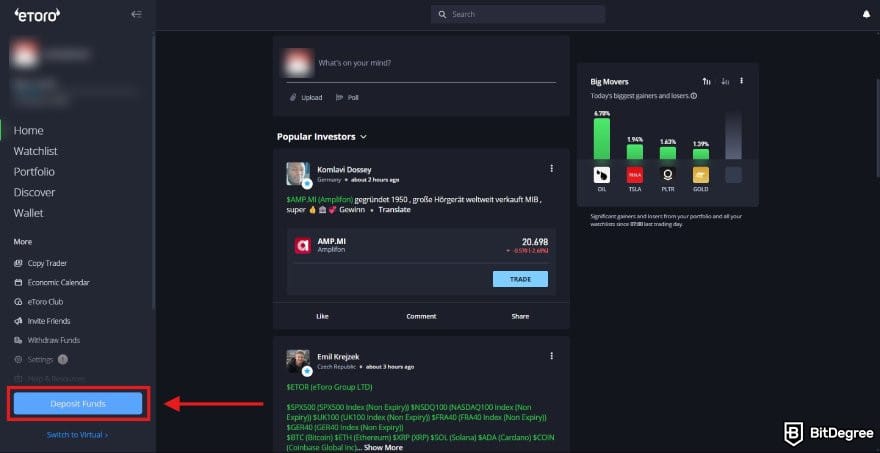Viewport: 880px width, 453px height.
Task: Open the Wallet page
Action: (29, 213)
